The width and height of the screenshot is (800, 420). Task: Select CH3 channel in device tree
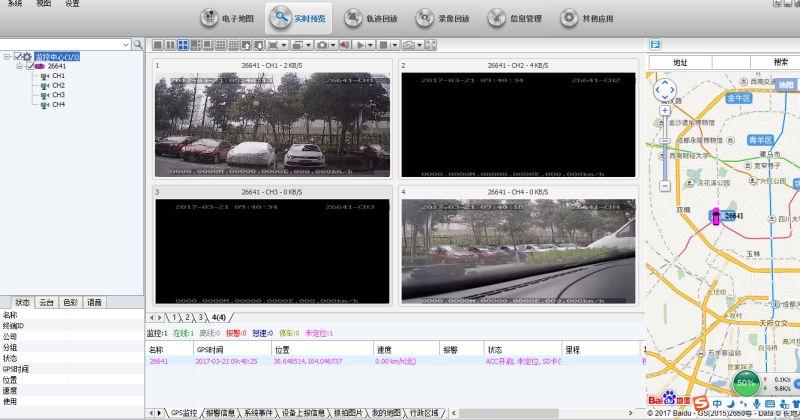click(x=58, y=95)
